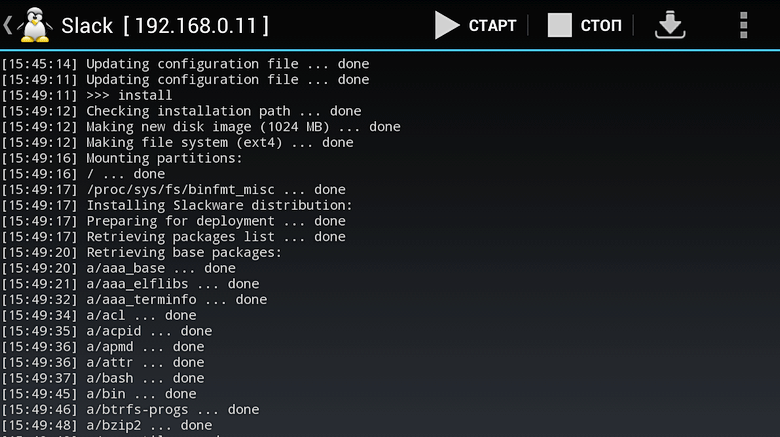
Task: Select '/proc/sys/fs/binfmt_misc ... done' line
Action: click(x=173, y=190)
